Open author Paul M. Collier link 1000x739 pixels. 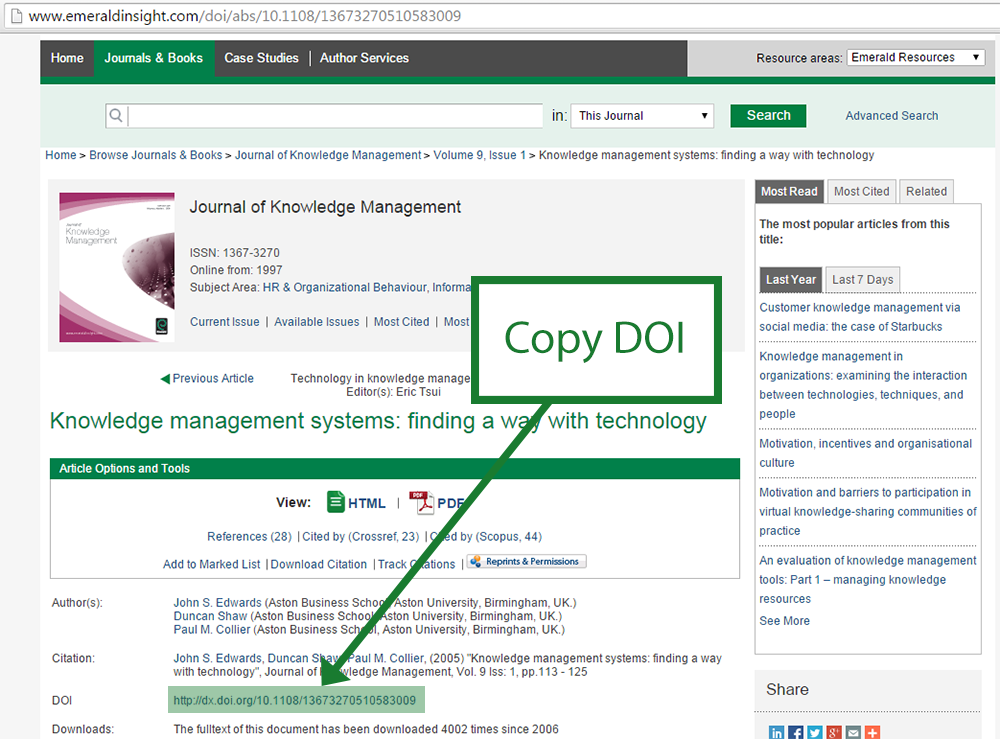coord(212,629)
